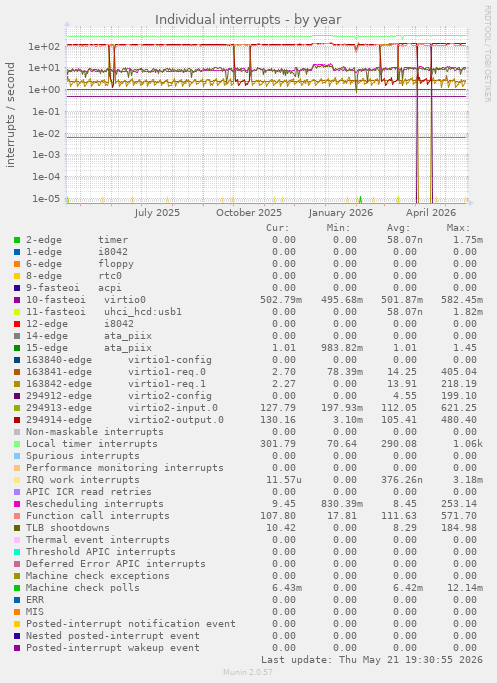Click the graph title Individual interrupts - by year
Image resolution: width=497 pixels, height=683 pixels.
(248, 20)
